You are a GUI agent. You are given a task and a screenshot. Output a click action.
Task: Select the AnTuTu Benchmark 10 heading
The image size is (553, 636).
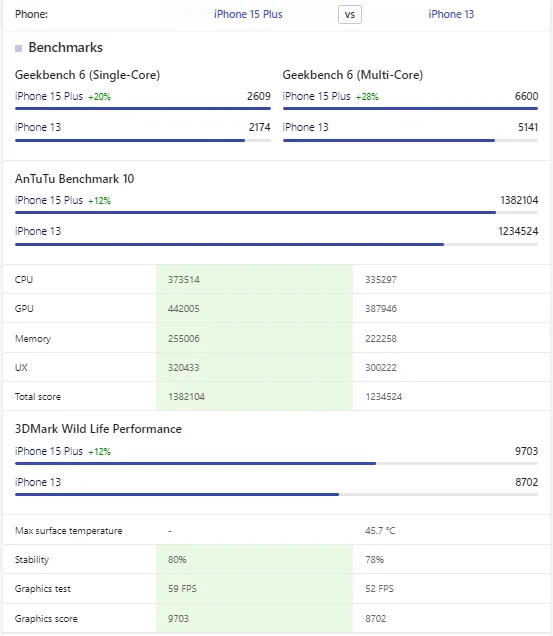[x=74, y=179]
